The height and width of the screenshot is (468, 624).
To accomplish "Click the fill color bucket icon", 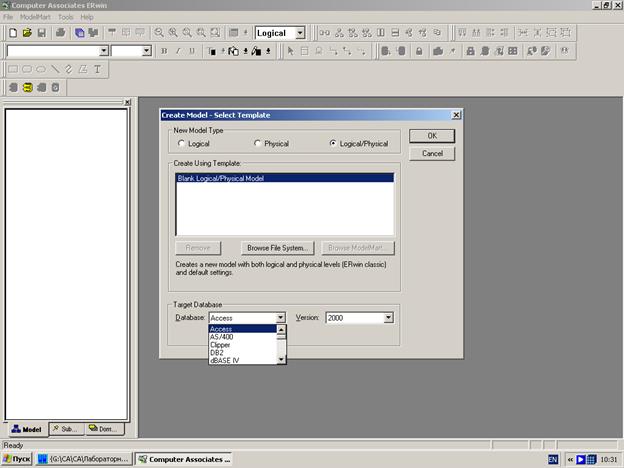I will [234, 51].
